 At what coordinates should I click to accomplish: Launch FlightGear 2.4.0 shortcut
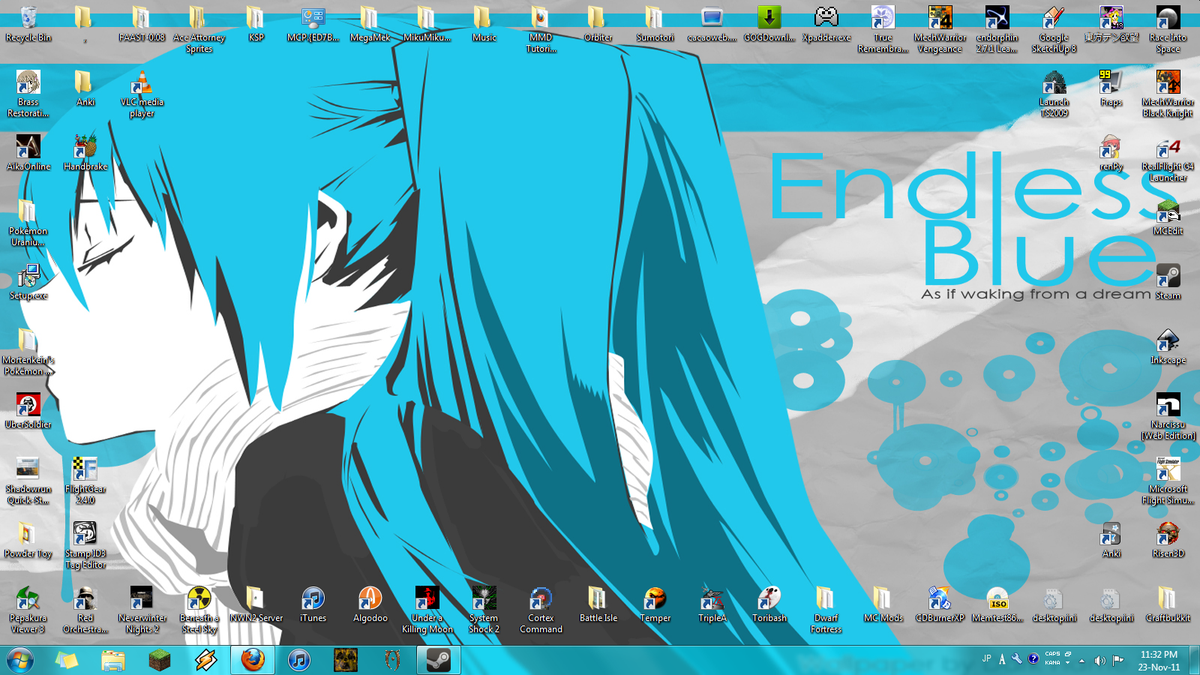[85, 482]
